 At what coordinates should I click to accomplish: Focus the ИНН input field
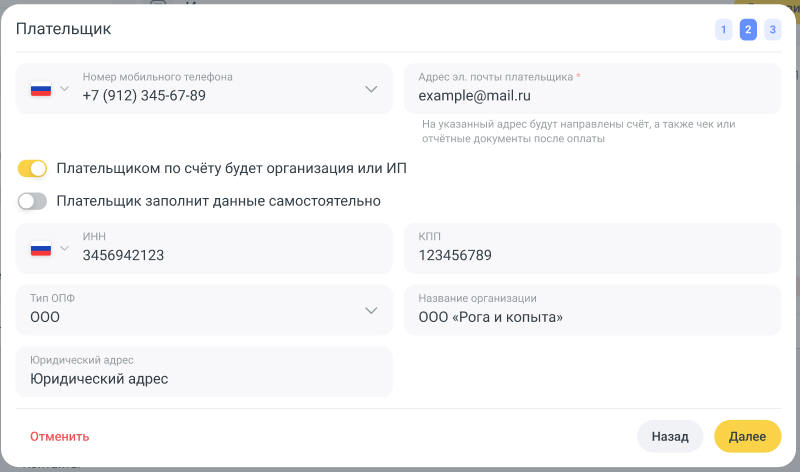click(x=230, y=255)
